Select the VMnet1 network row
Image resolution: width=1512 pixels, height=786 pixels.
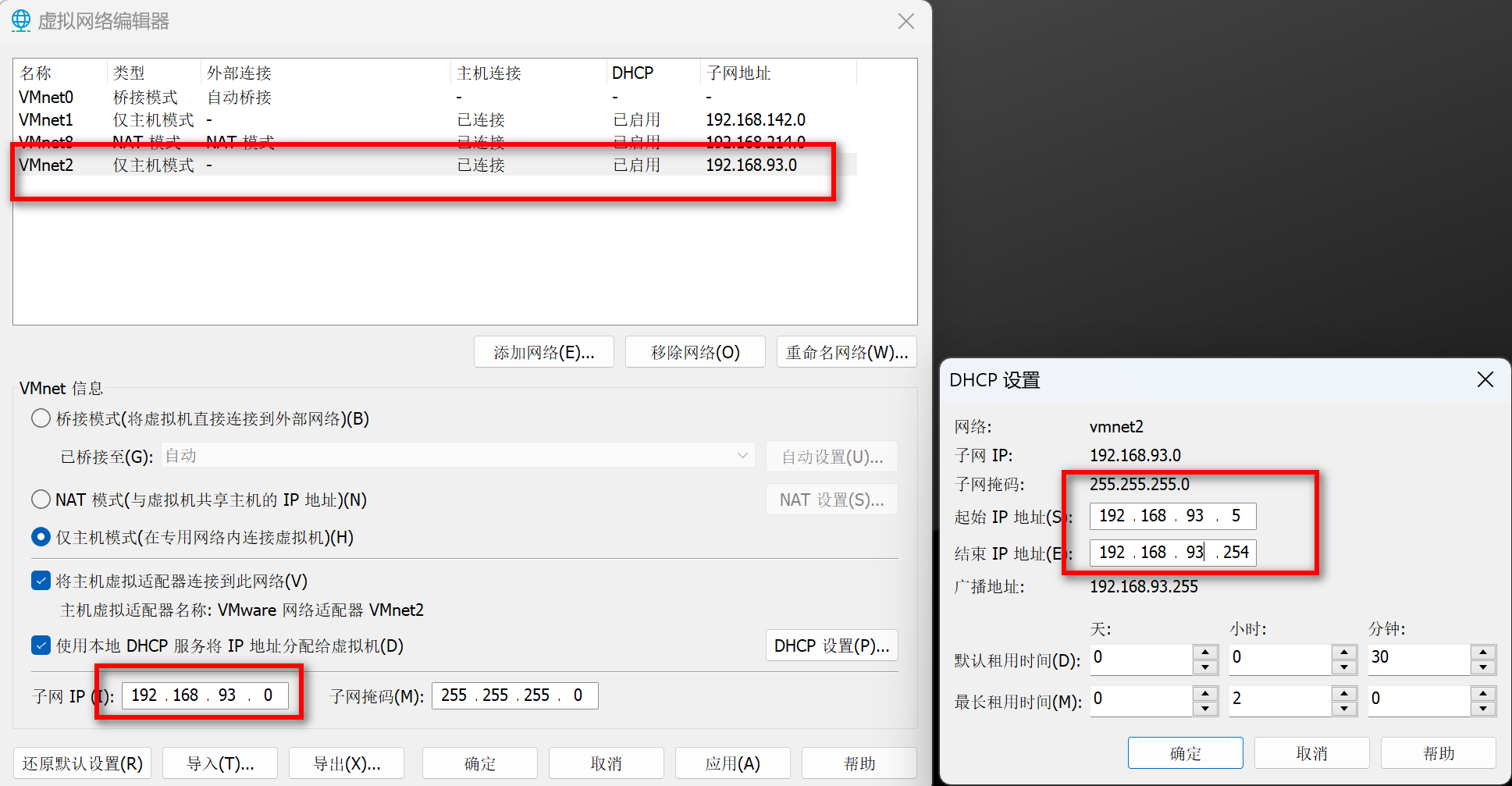click(46, 120)
